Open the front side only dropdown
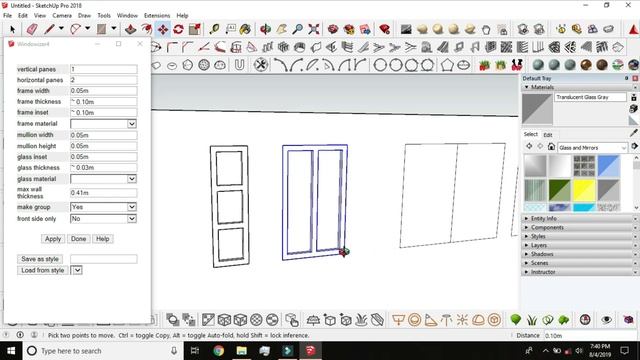640x360 pixels. pyautogui.click(x=131, y=219)
